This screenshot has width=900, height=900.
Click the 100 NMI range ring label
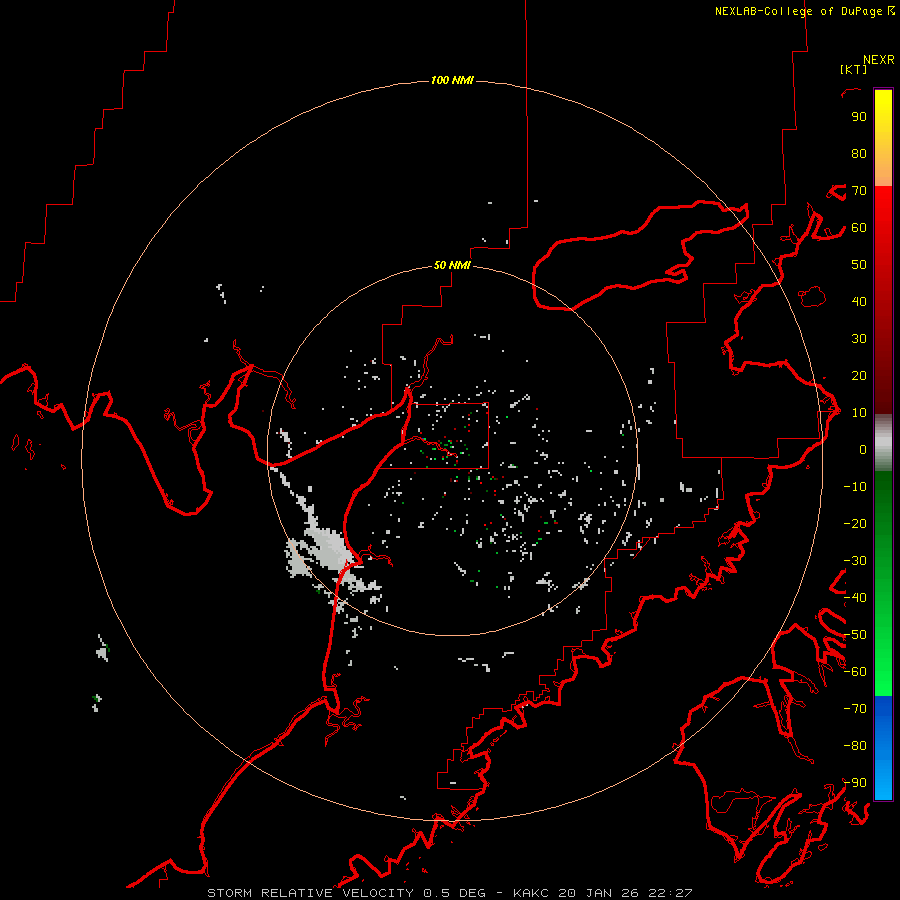point(452,80)
